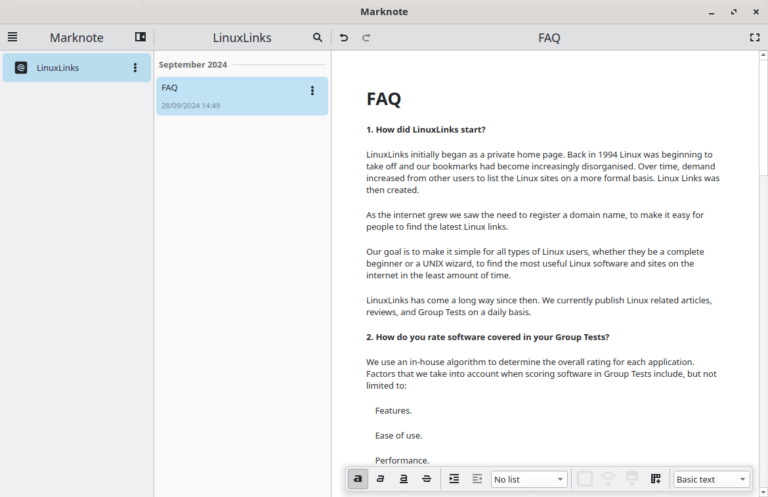Screen dimensions: 768x497
Task: Click the '2. How do you rate software' heading
Action: [487, 337]
